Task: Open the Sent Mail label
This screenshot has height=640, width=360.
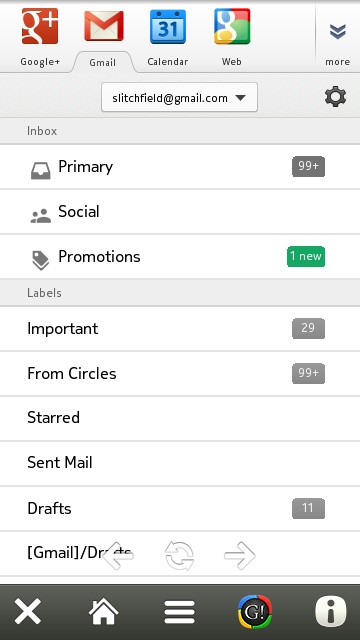Action: [x=180, y=463]
